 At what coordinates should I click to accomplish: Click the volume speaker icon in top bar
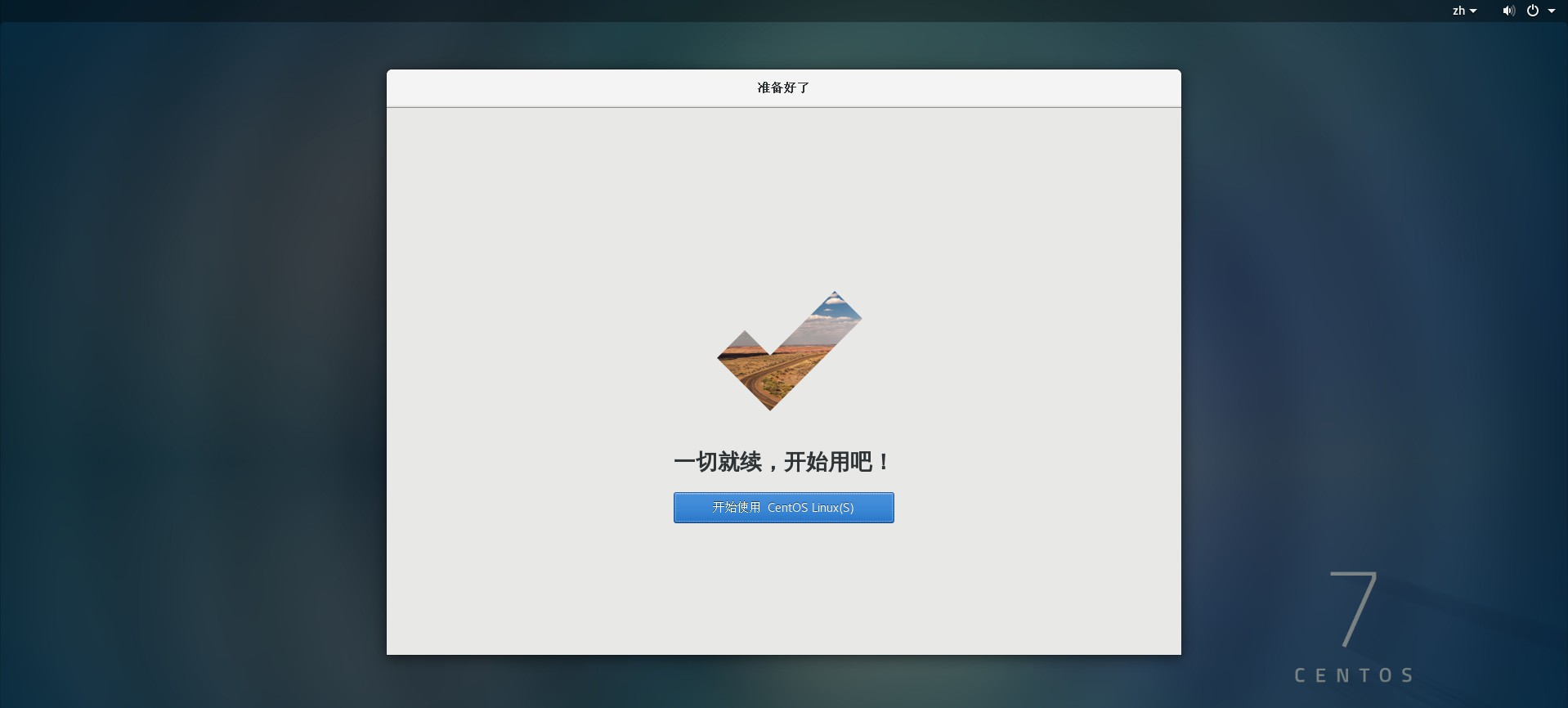[1508, 11]
